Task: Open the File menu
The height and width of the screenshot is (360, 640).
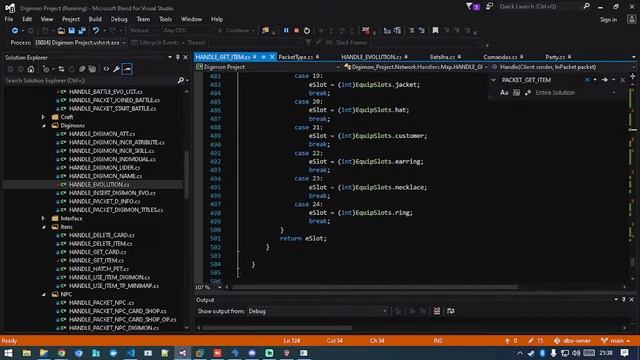Action: [x=9, y=19]
